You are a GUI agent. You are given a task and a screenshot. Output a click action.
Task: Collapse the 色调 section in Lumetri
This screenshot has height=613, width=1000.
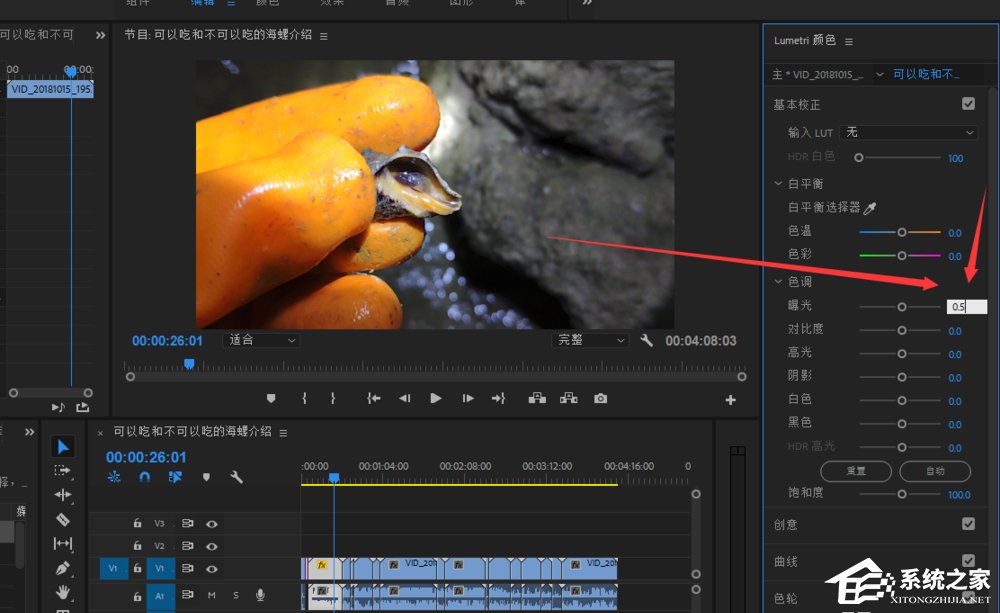pos(778,281)
